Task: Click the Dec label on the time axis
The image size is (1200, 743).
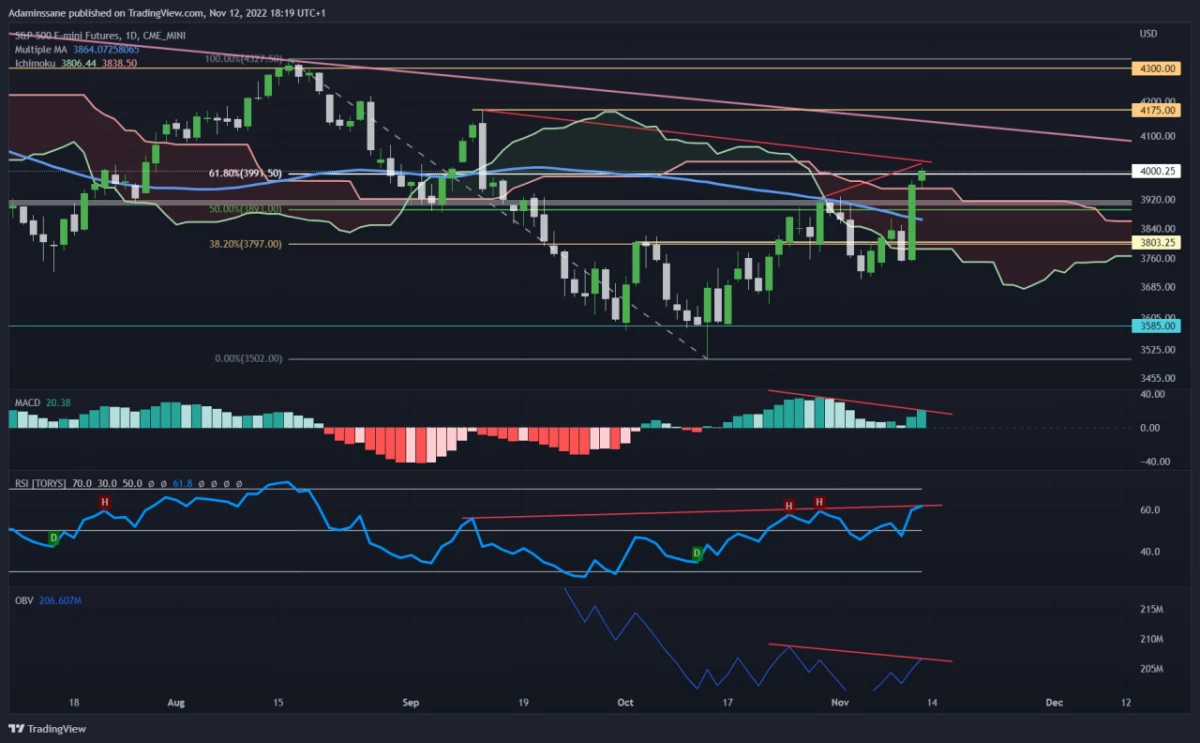Action: [x=1053, y=703]
